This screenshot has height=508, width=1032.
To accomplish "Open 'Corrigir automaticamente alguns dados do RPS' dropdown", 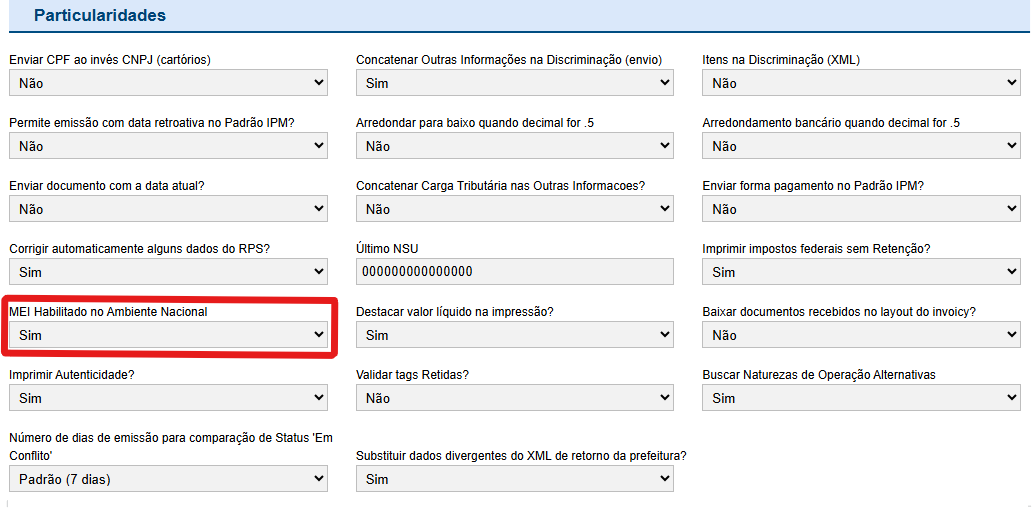I will 168,273.
